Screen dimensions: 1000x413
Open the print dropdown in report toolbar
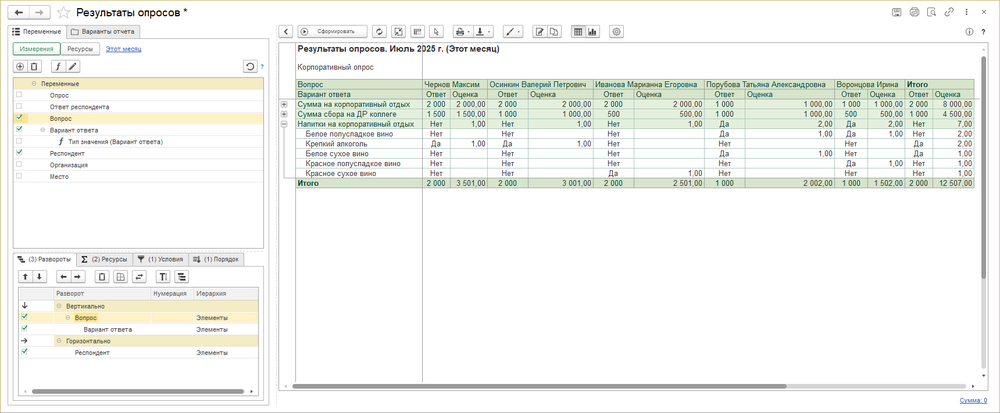[464, 32]
